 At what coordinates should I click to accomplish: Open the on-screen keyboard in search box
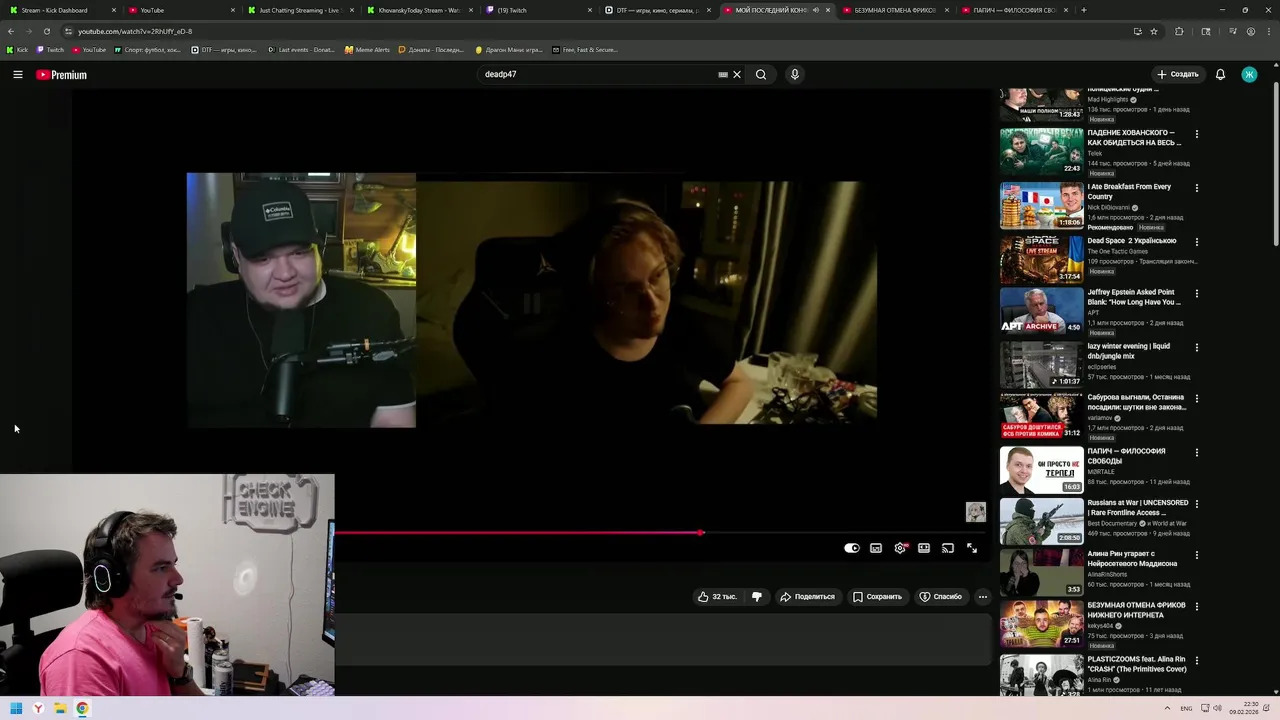coord(723,74)
